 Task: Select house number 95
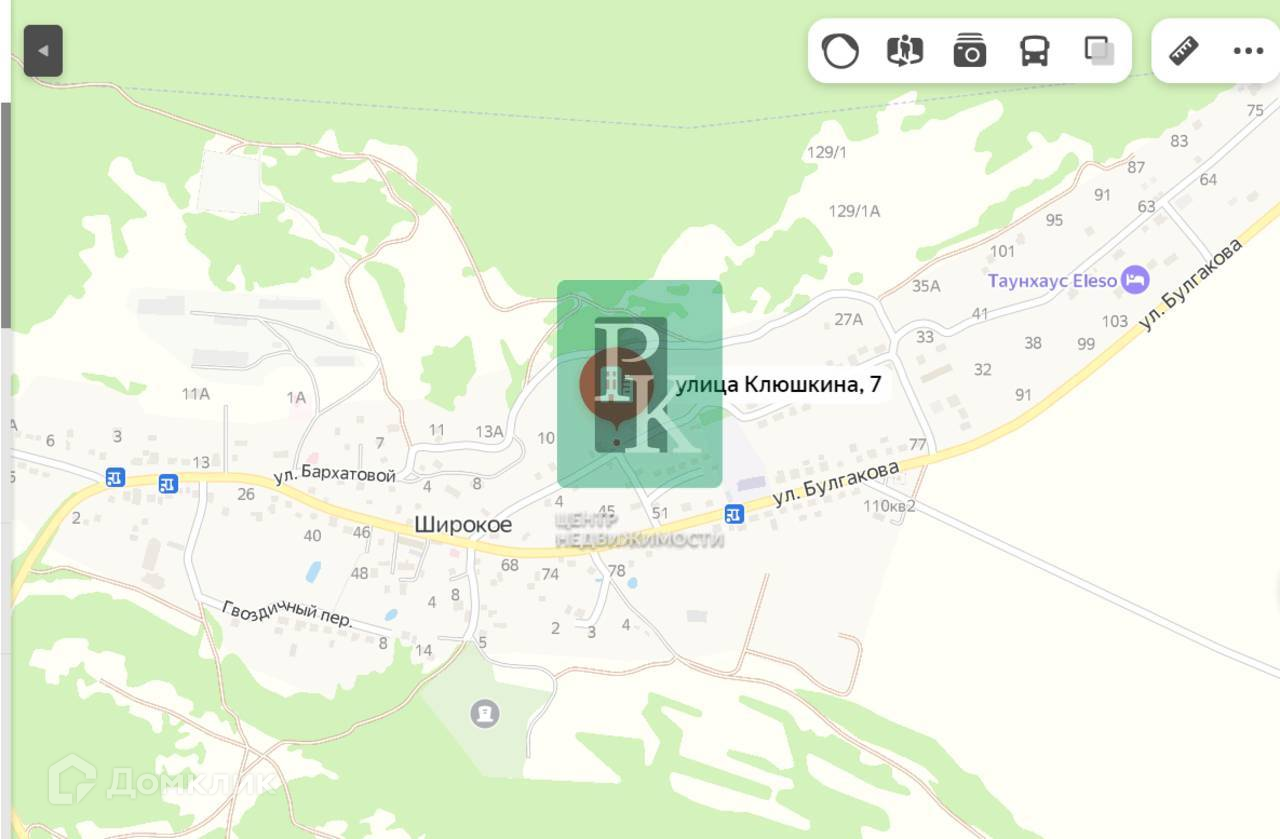(x=1054, y=220)
